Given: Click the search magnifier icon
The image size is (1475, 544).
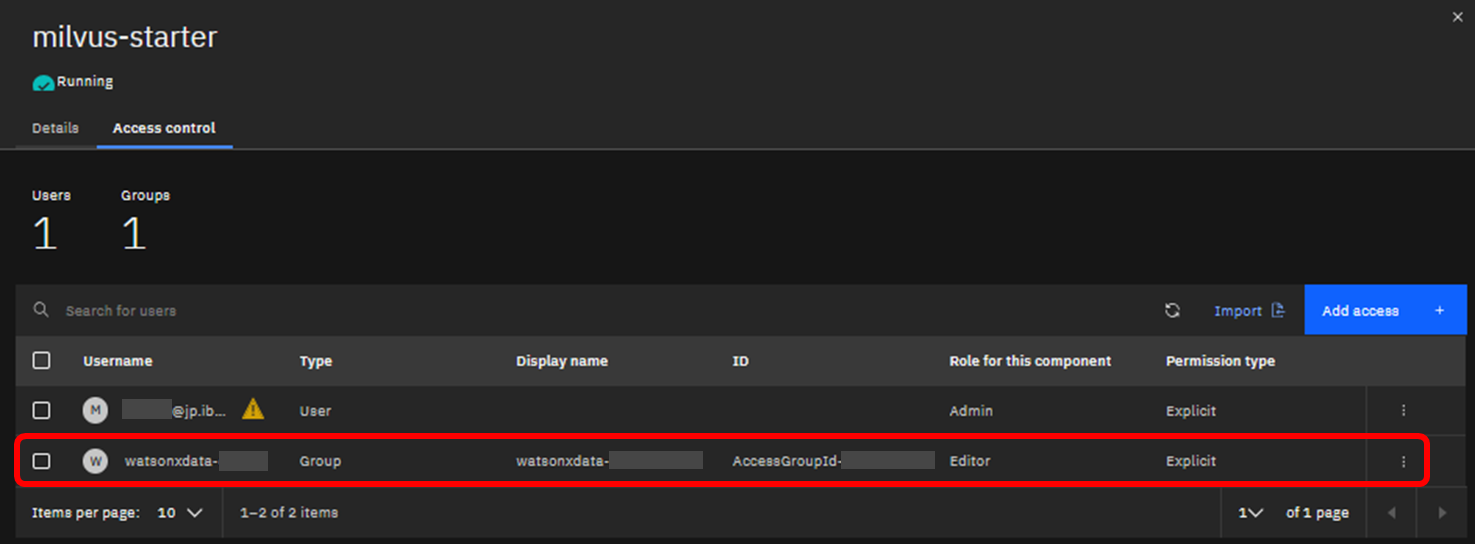Looking at the screenshot, I should pos(41,310).
